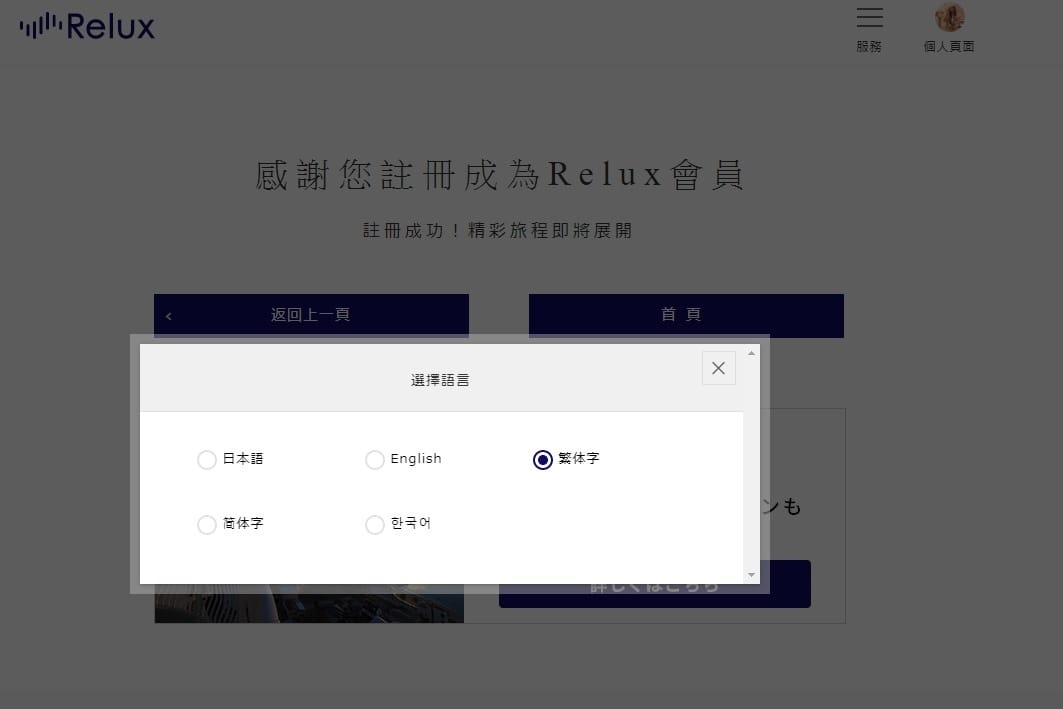Close the 選擇語言 dialog with the X
This screenshot has width=1063, height=709.
(x=718, y=368)
